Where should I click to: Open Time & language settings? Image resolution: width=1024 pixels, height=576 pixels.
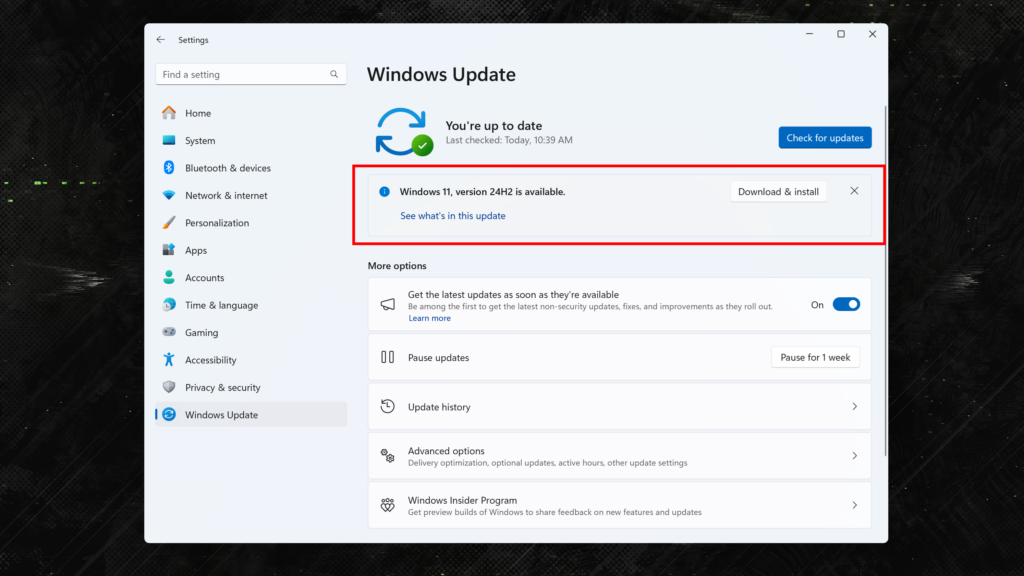coord(251,305)
